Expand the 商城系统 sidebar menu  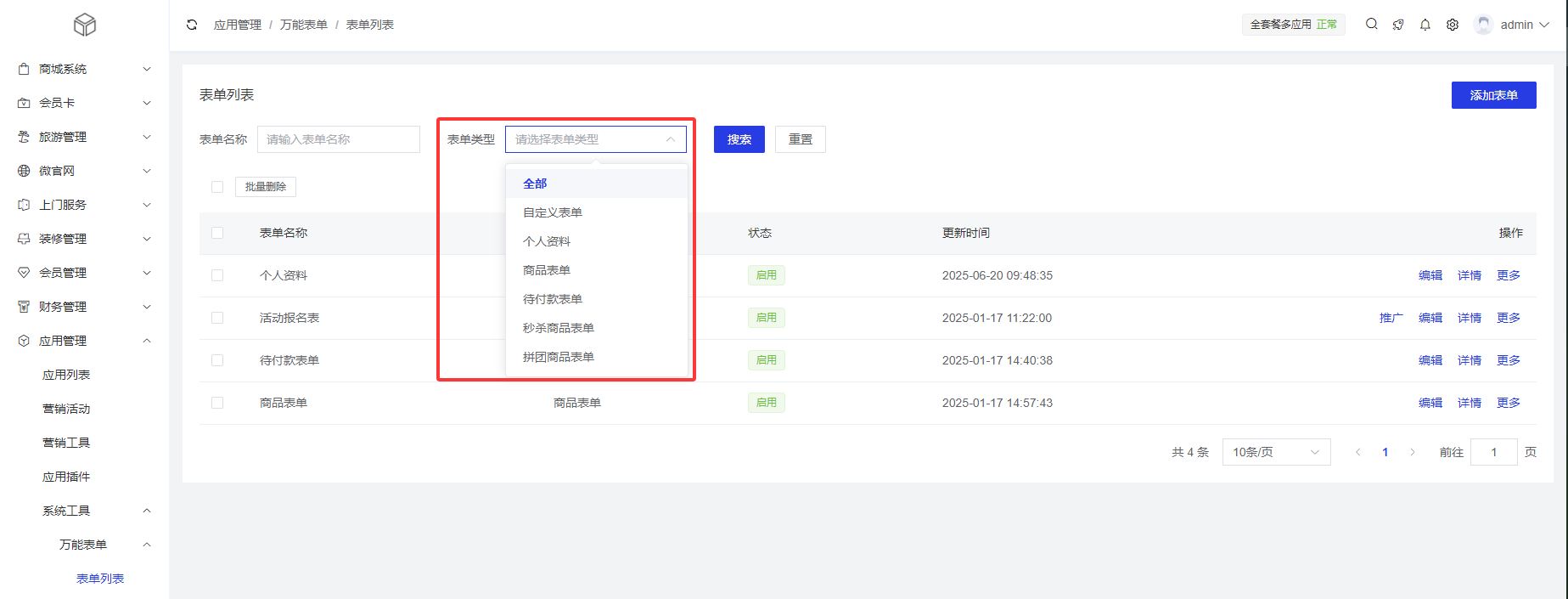pyautogui.click(x=84, y=69)
